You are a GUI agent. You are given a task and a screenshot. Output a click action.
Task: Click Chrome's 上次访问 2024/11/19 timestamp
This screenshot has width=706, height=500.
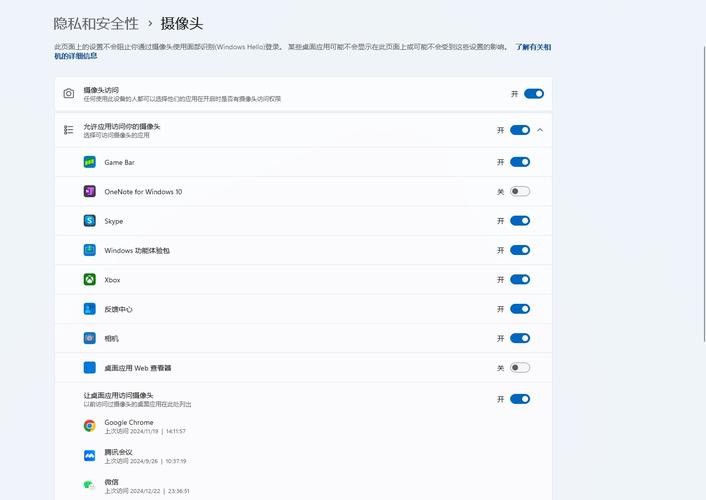coord(145,431)
